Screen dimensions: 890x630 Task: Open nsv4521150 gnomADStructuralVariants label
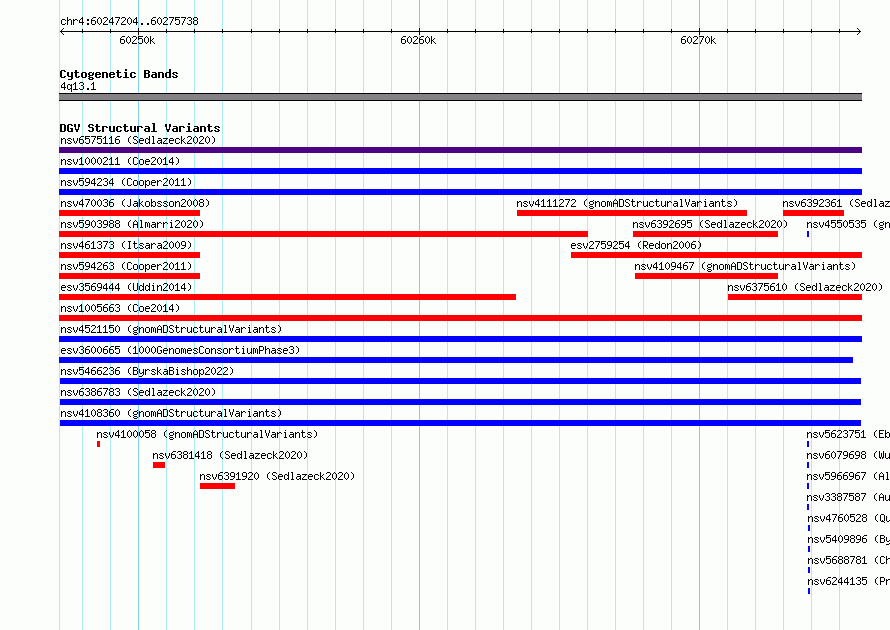[171, 329]
